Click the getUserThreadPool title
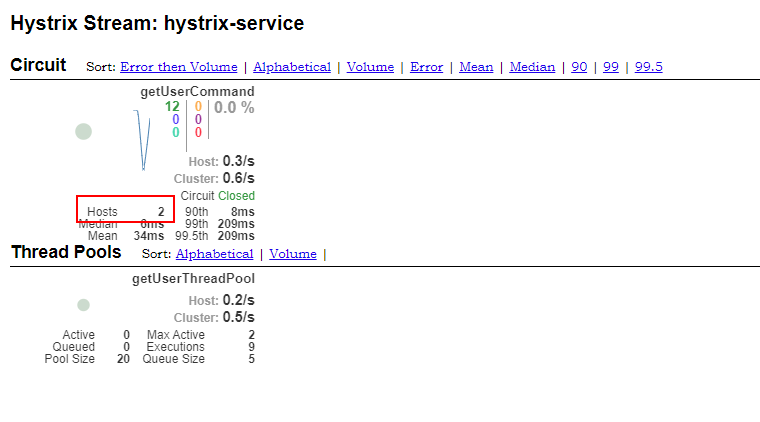This screenshot has height=422, width=760. [193, 279]
